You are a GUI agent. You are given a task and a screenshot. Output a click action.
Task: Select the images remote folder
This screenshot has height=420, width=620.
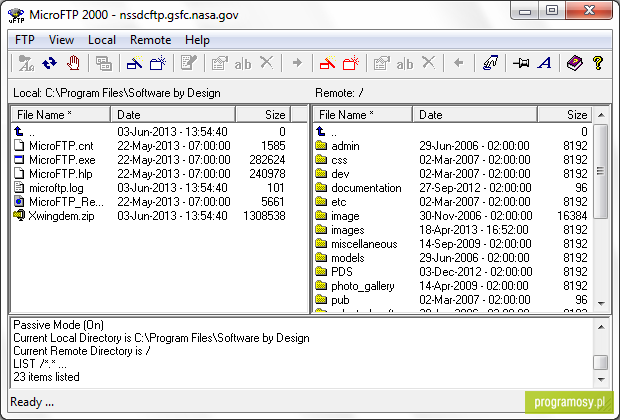[340, 230]
